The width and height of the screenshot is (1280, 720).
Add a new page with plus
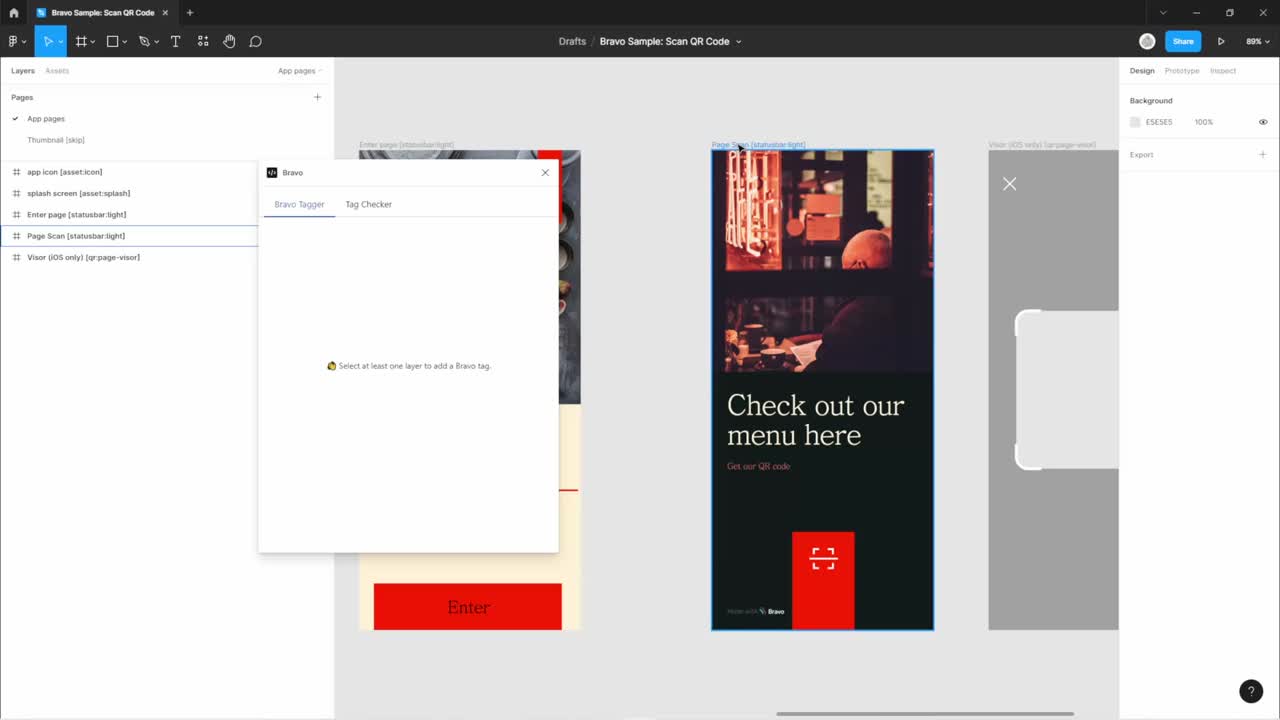pos(318,97)
